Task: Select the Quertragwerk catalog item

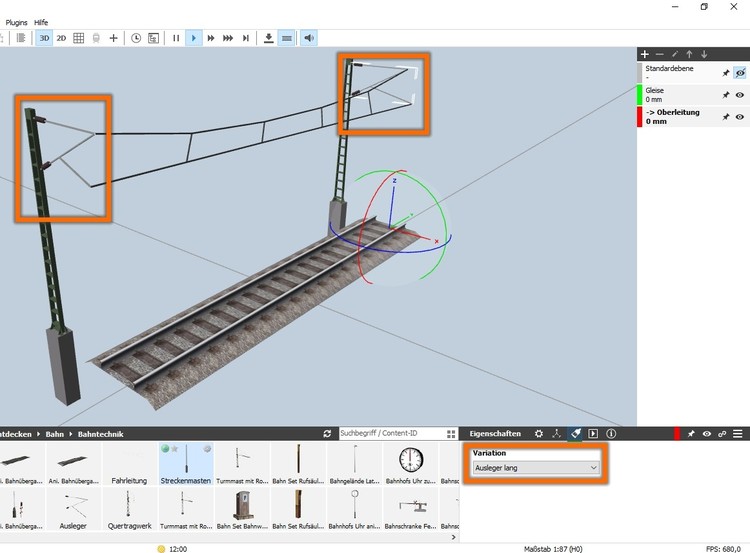Action: click(x=129, y=509)
